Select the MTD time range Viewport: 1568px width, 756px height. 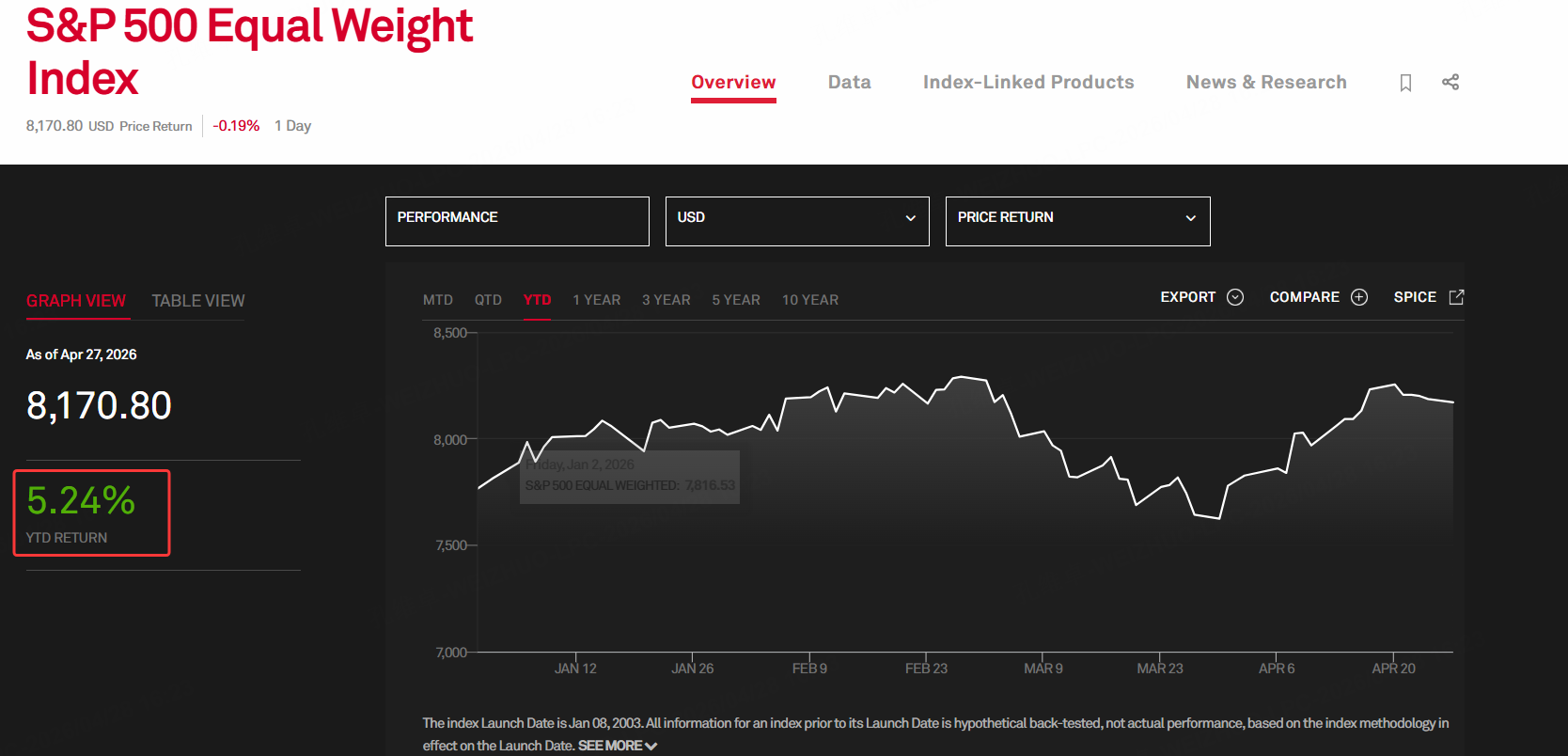[x=438, y=300]
